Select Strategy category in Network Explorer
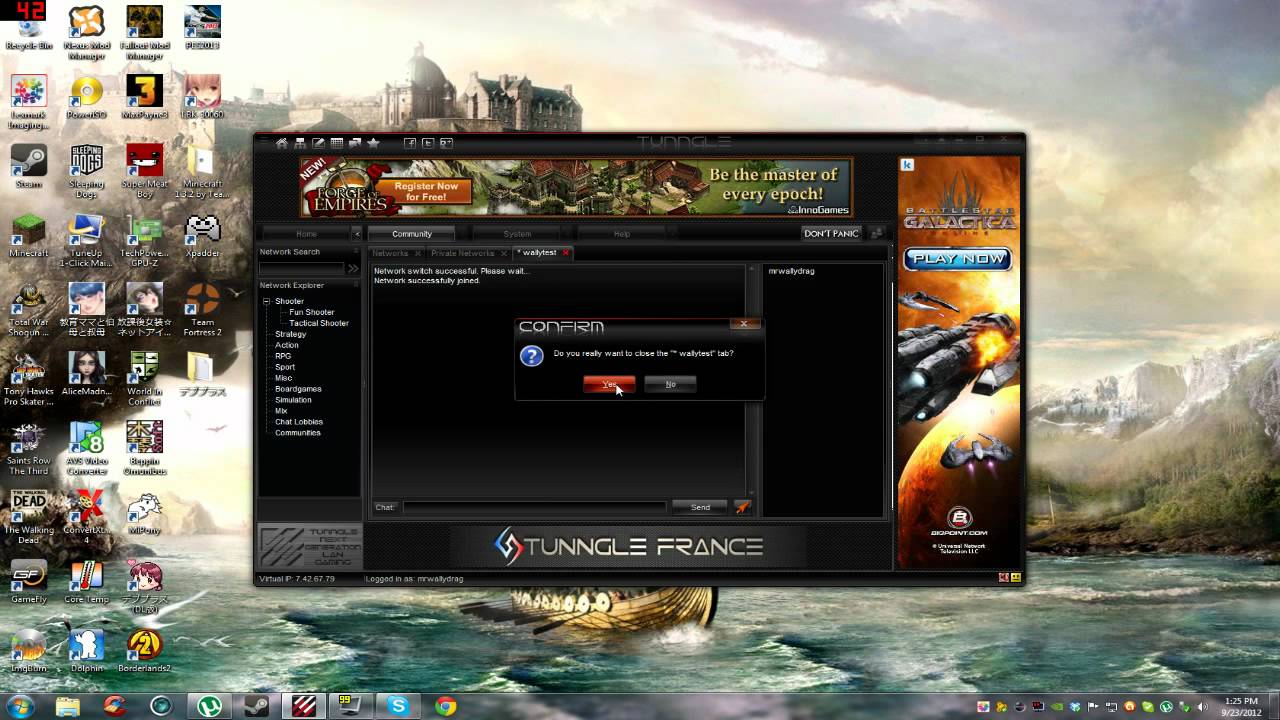Screen dimensions: 1280x720 point(290,334)
